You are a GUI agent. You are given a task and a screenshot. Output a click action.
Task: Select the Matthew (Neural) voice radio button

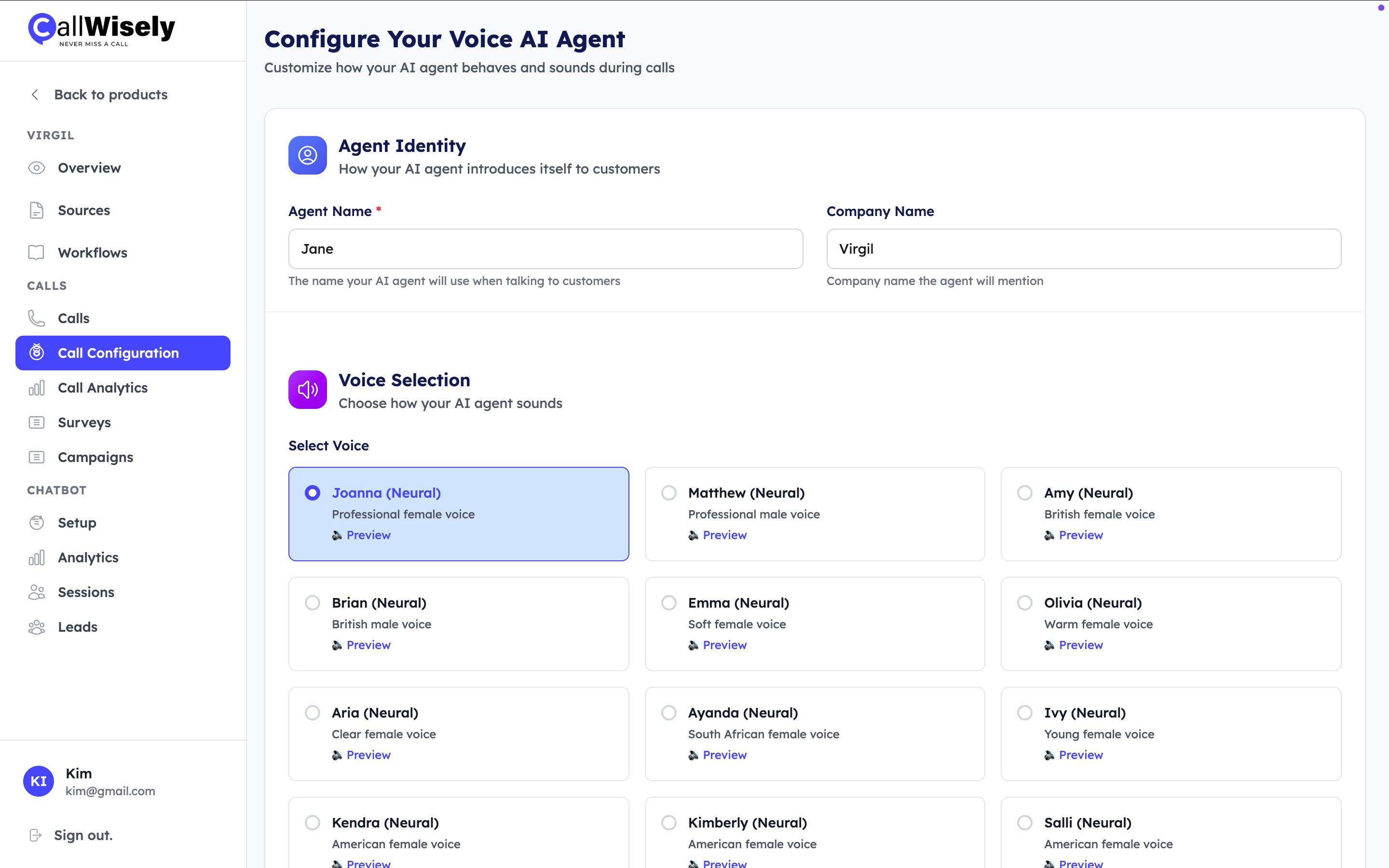point(668,493)
